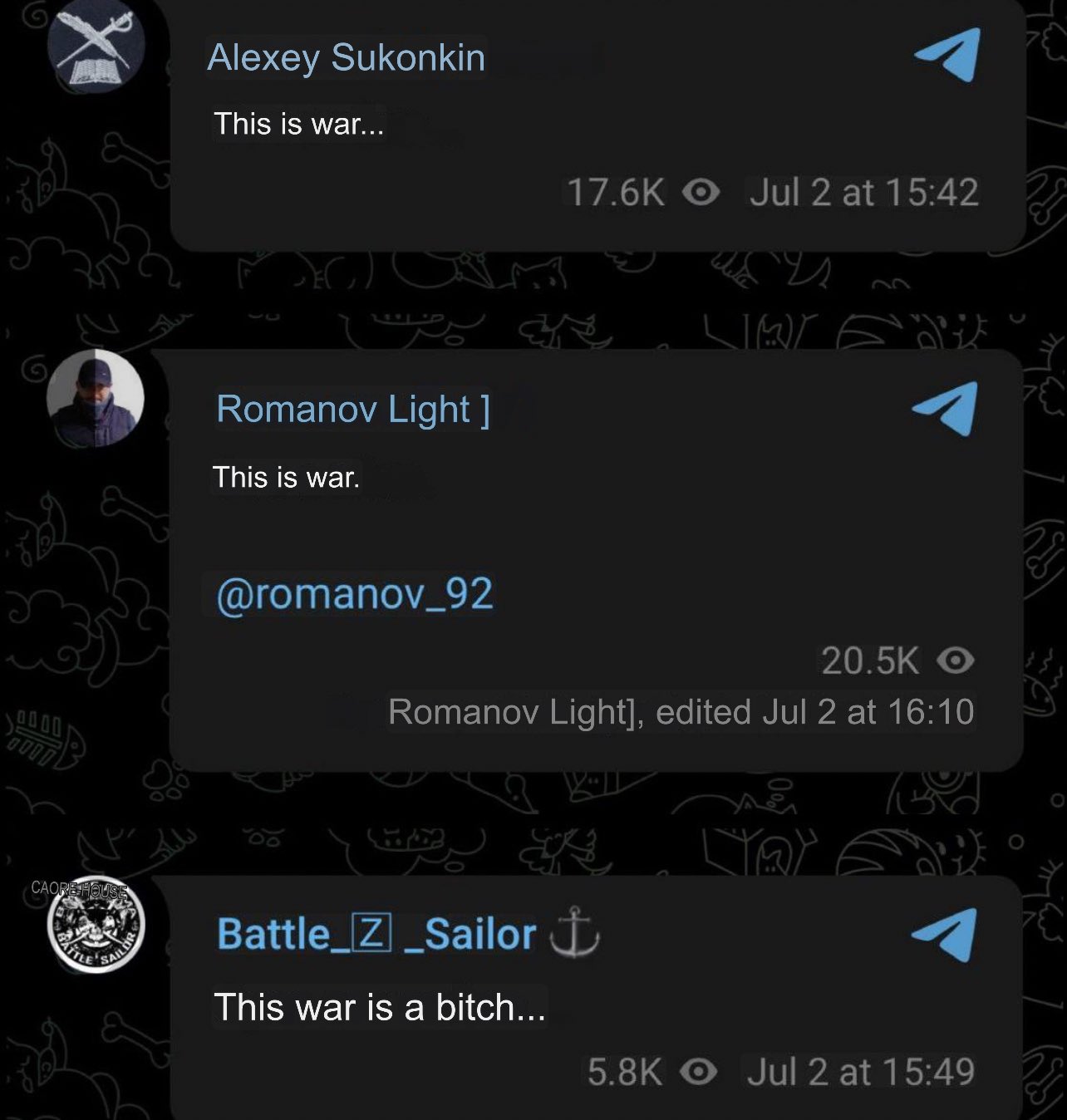Open the Battle Sailor channel avatar
1067x1120 pixels.
click(x=96, y=925)
